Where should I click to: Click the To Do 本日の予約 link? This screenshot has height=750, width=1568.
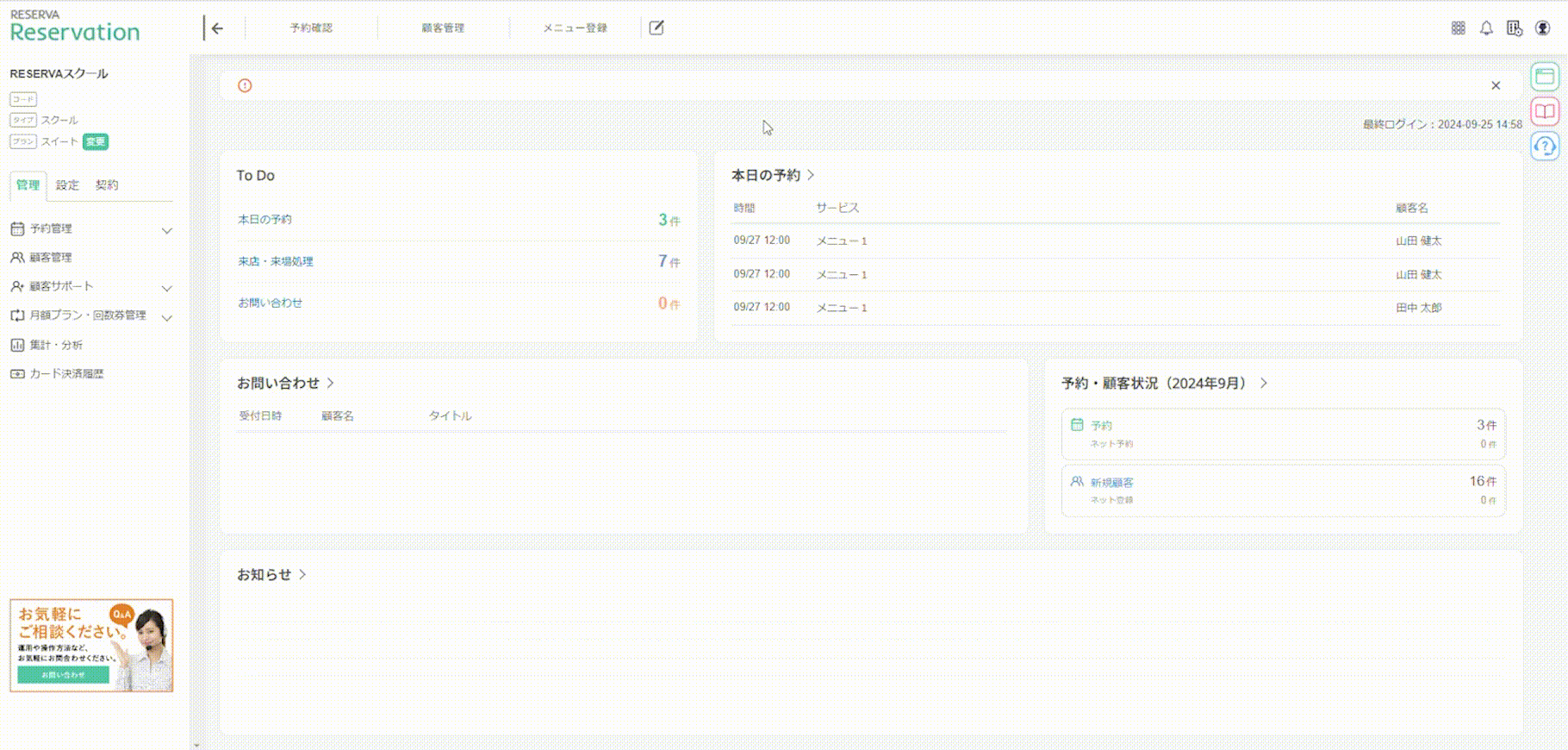(x=264, y=219)
